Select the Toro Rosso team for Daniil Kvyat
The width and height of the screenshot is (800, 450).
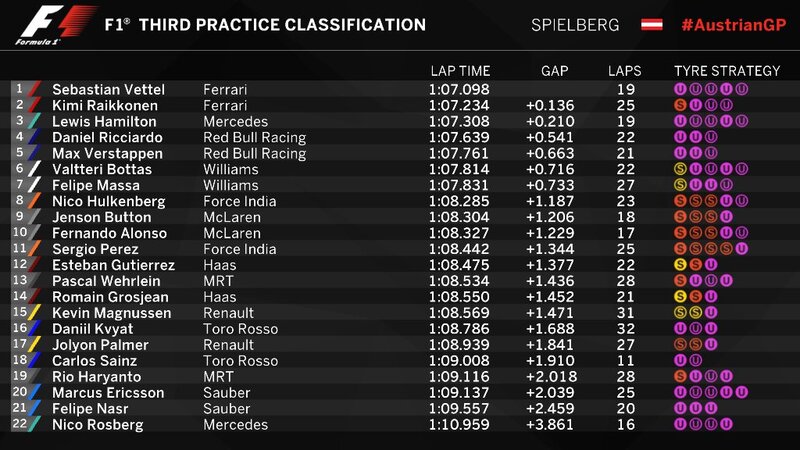point(240,329)
